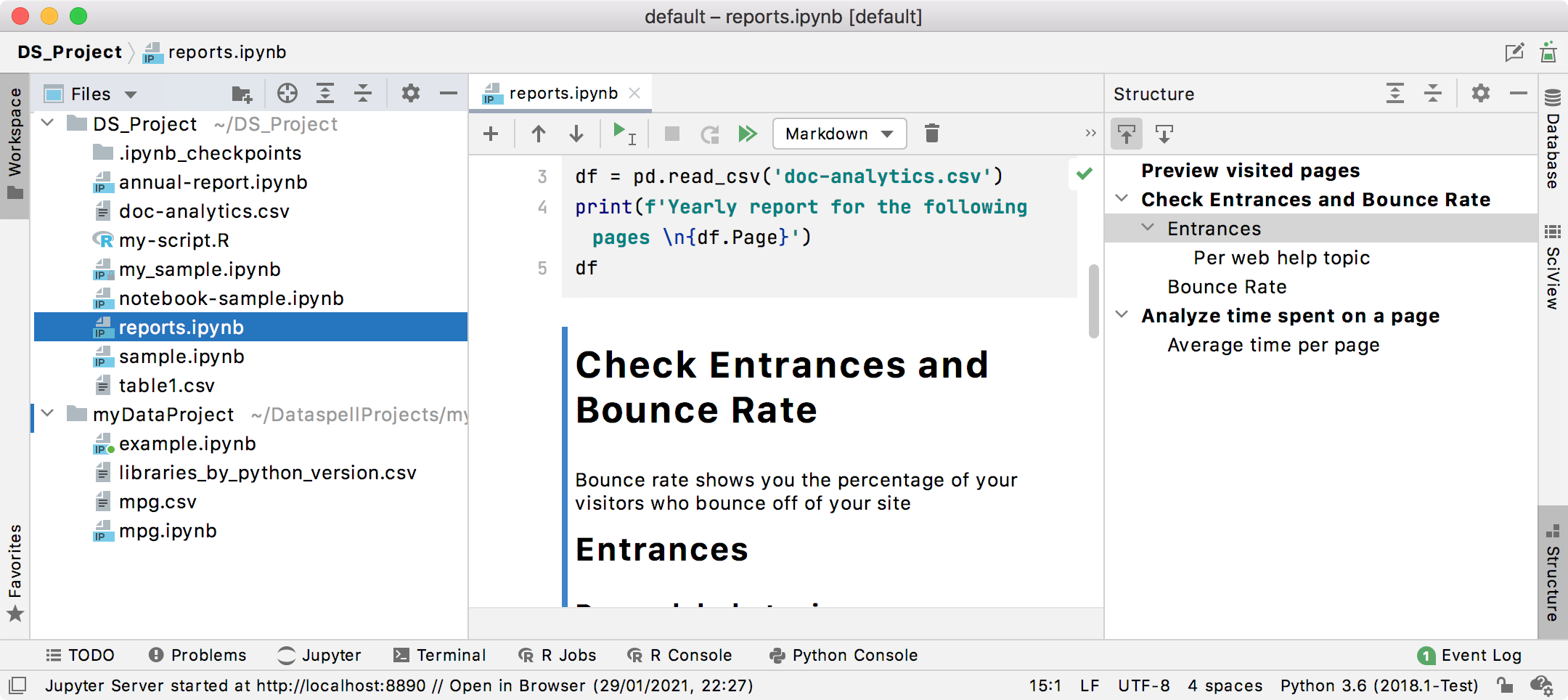Viewport: 1568px width, 700px height.
Task: Toggle the read-only lock icon in status bar
Action: pos(1504,685)
